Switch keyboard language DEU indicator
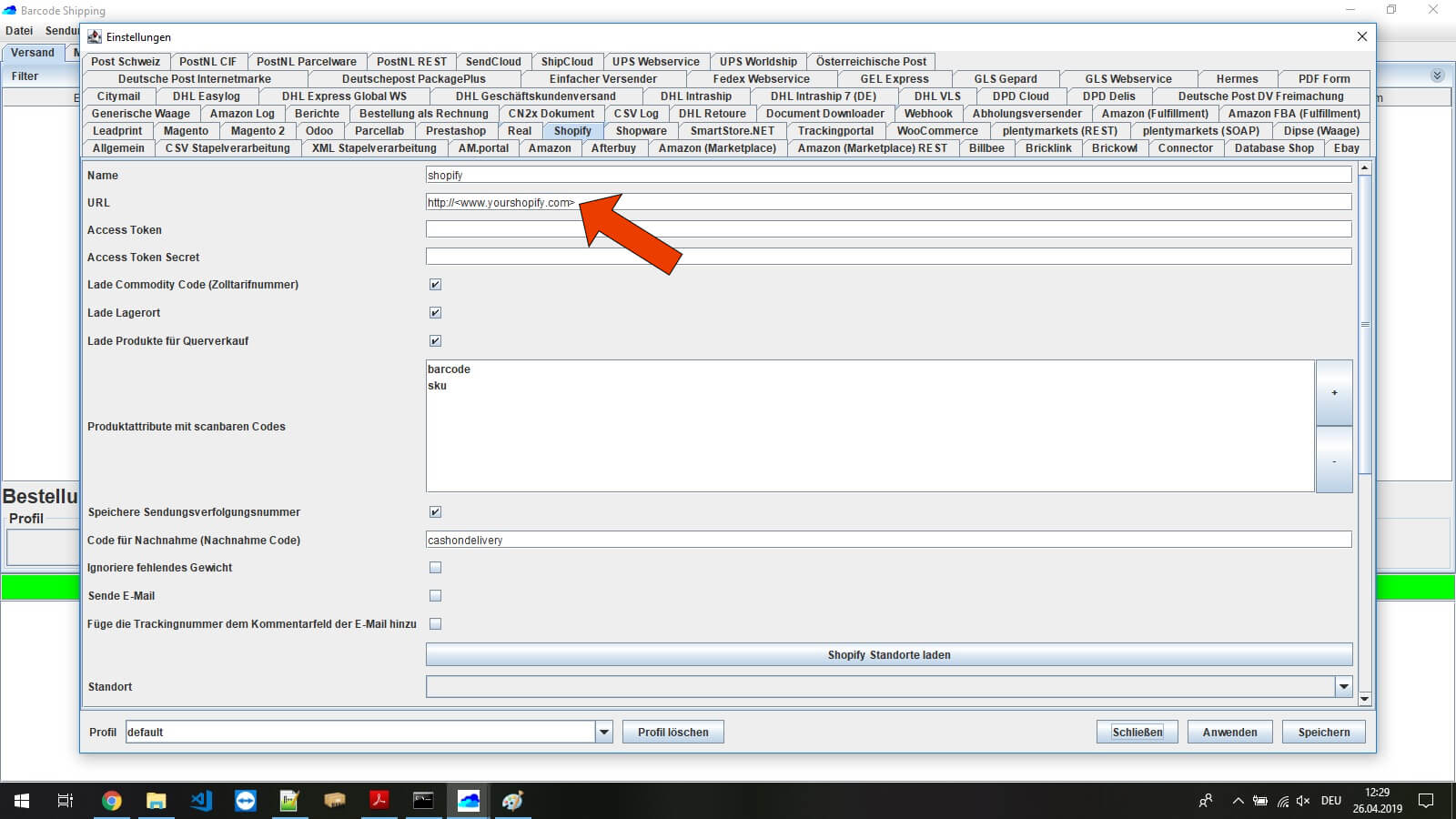 click(x=1331, y=801)
